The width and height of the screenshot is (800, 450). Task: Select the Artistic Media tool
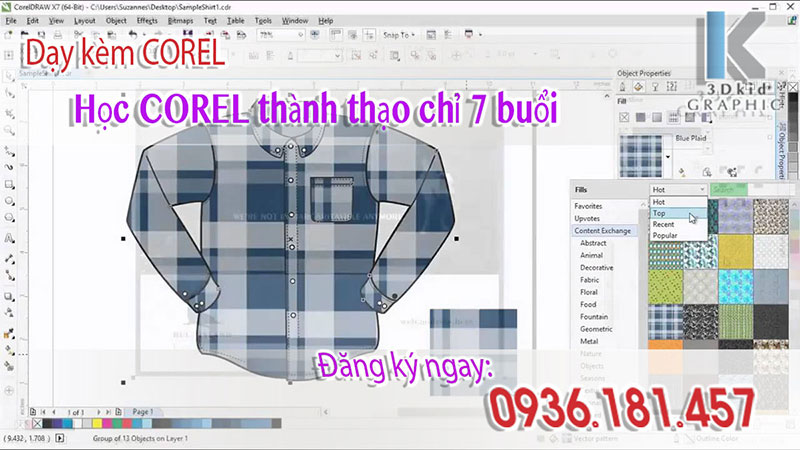pyautogui.click(x=9, y=167)
